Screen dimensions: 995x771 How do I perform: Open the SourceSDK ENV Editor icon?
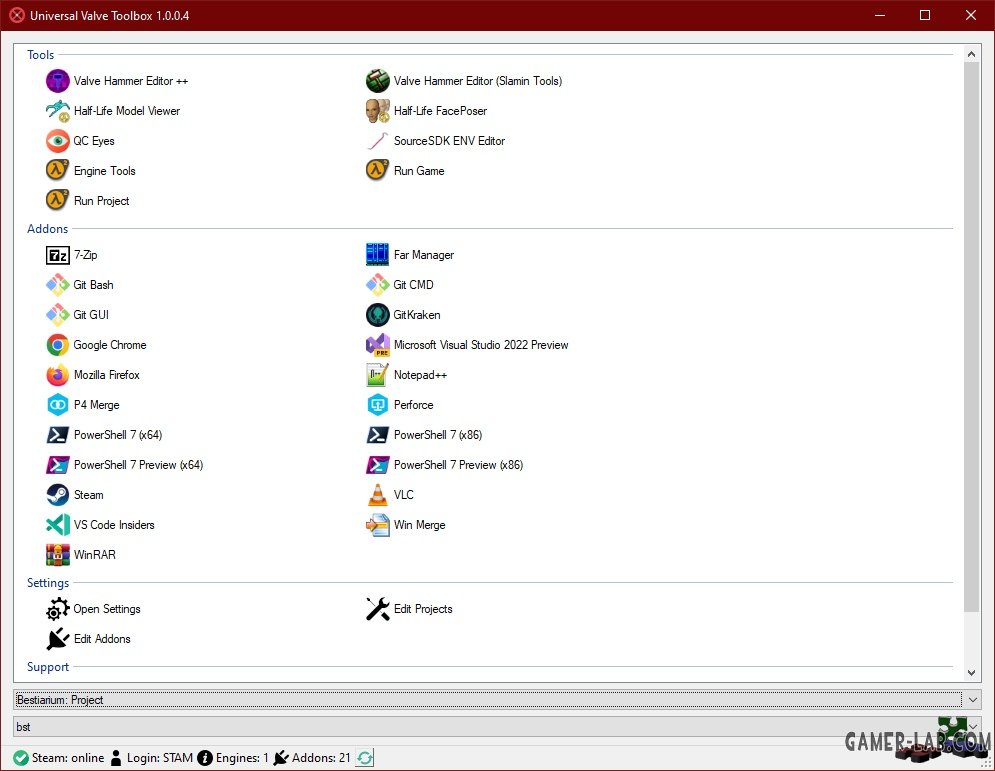[x=378, y=141]
